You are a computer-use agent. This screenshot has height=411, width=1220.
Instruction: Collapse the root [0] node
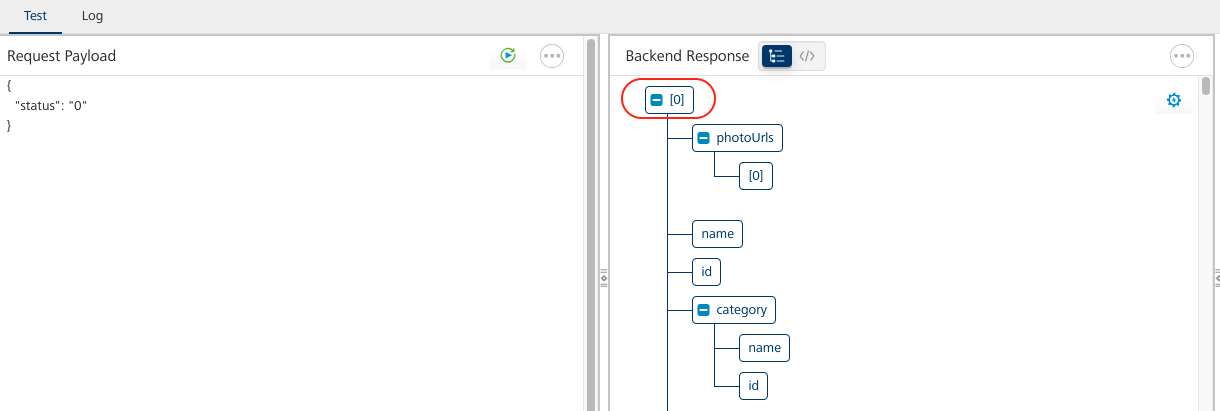657,99
